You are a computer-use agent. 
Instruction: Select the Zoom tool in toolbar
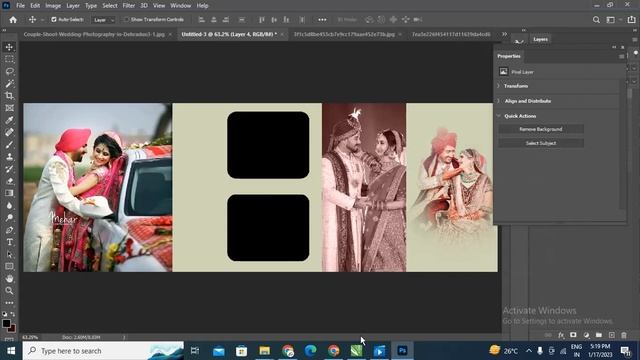[9, 291]
